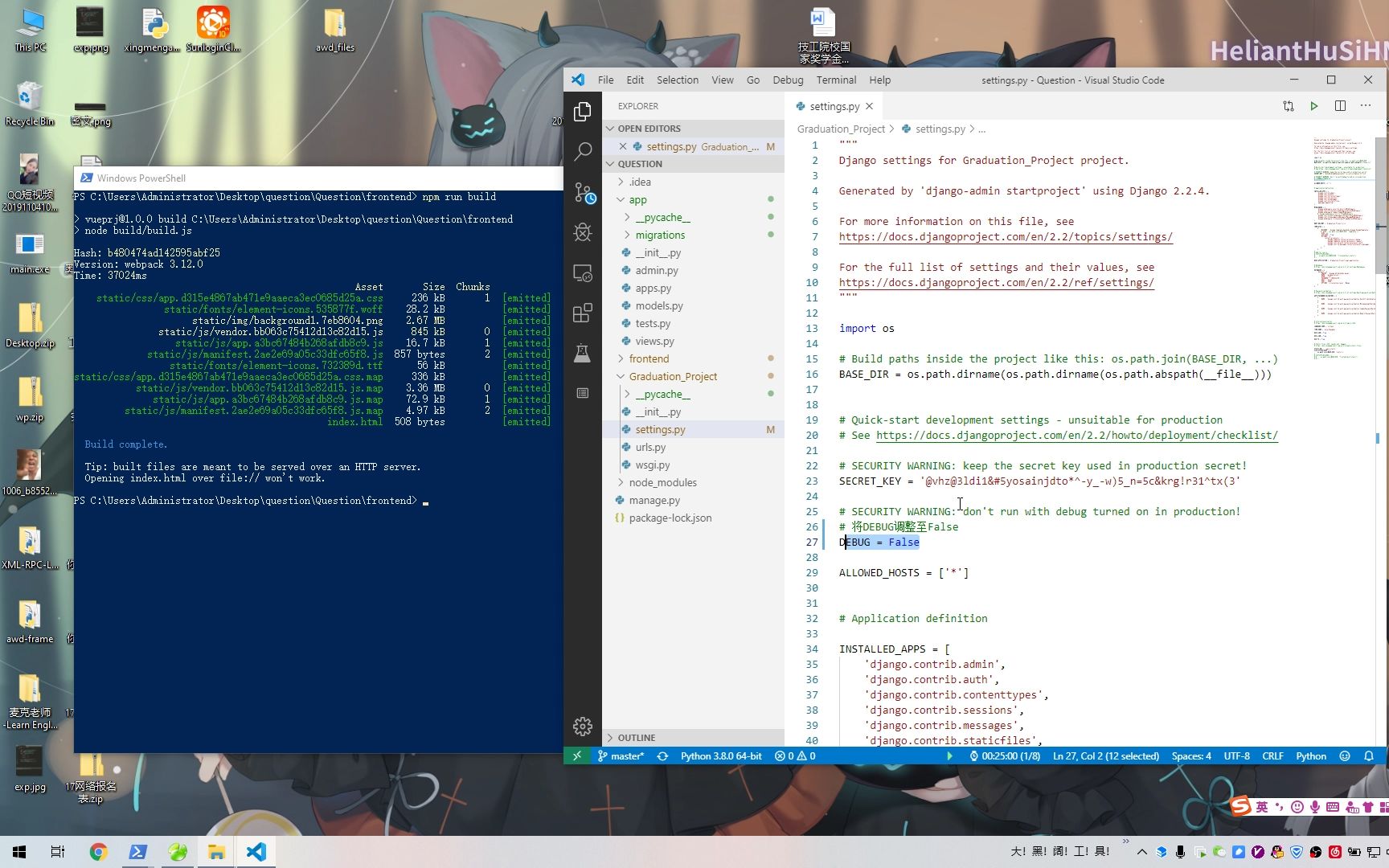Open the Selection menu

677,80
